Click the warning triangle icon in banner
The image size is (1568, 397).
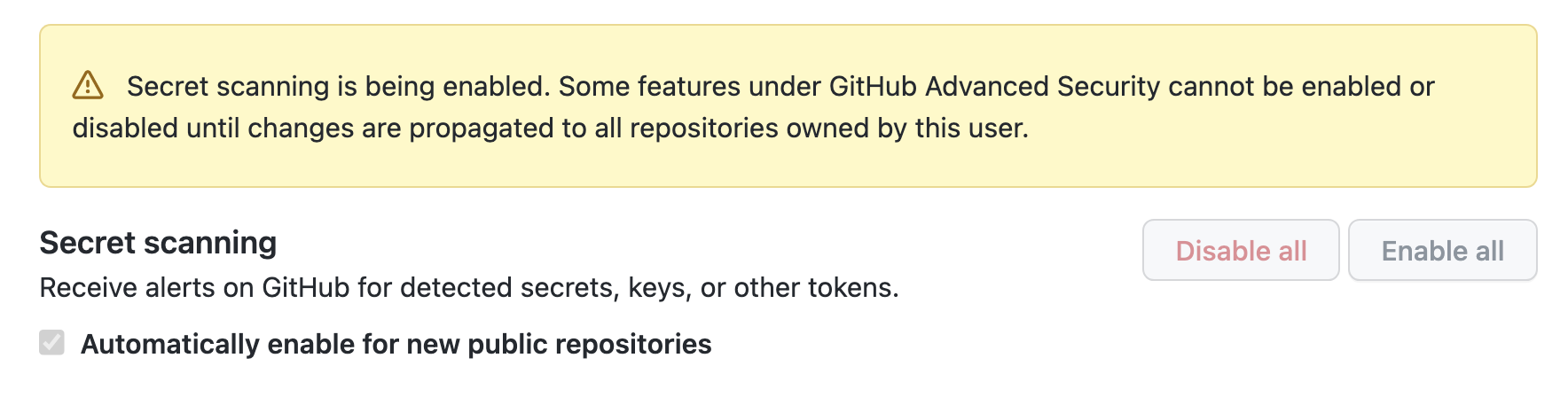coord(88,86)
